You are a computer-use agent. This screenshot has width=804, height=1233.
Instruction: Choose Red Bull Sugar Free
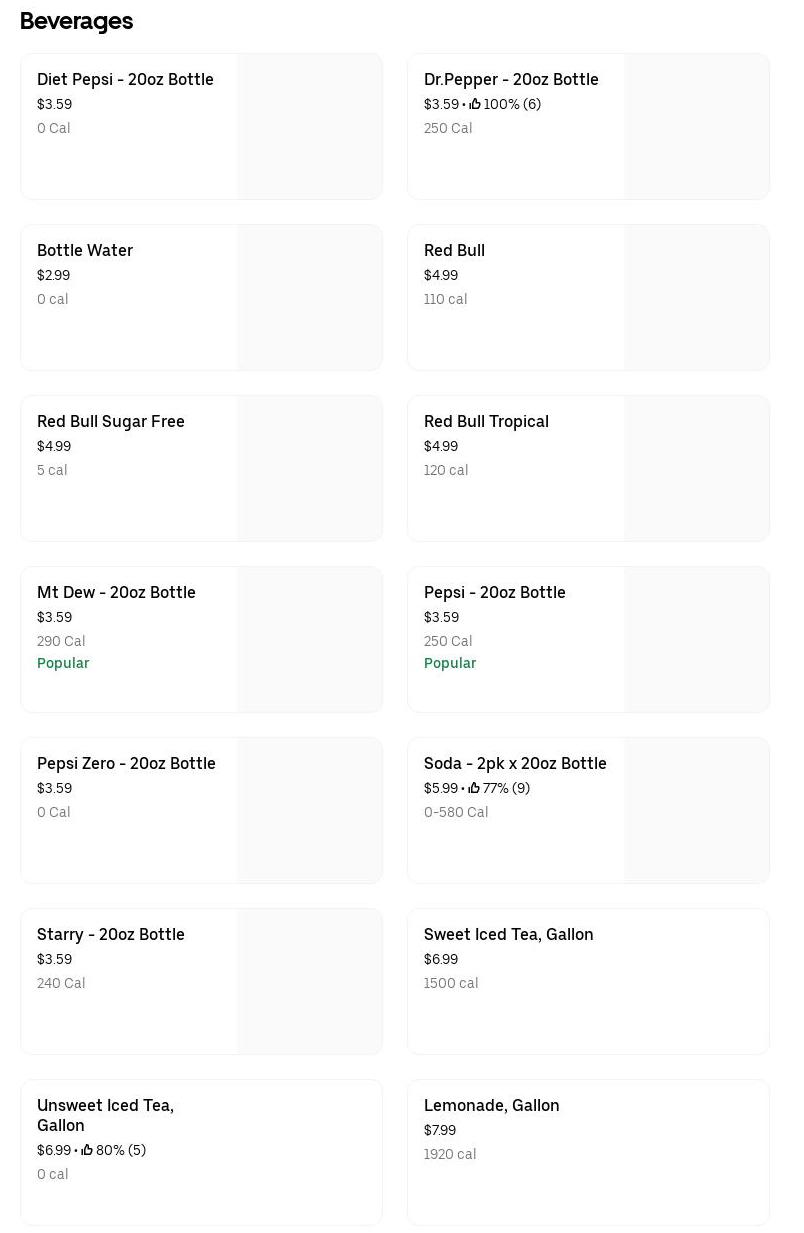(111, 422)
